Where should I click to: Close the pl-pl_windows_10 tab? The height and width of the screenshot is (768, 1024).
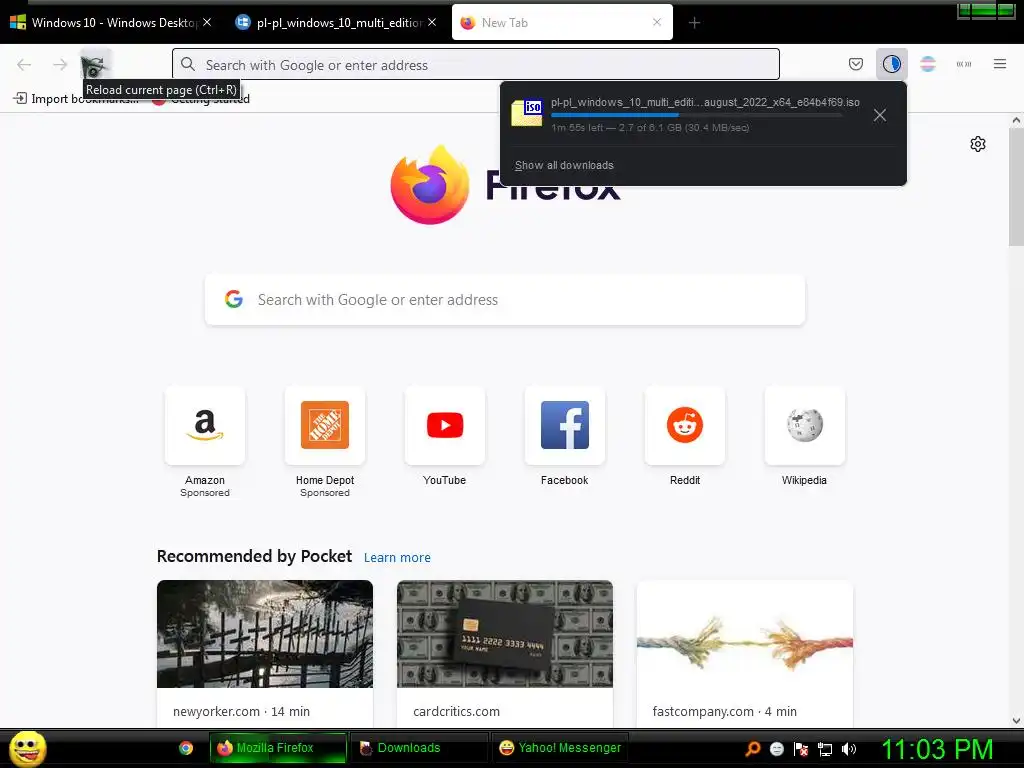point(432,22)
